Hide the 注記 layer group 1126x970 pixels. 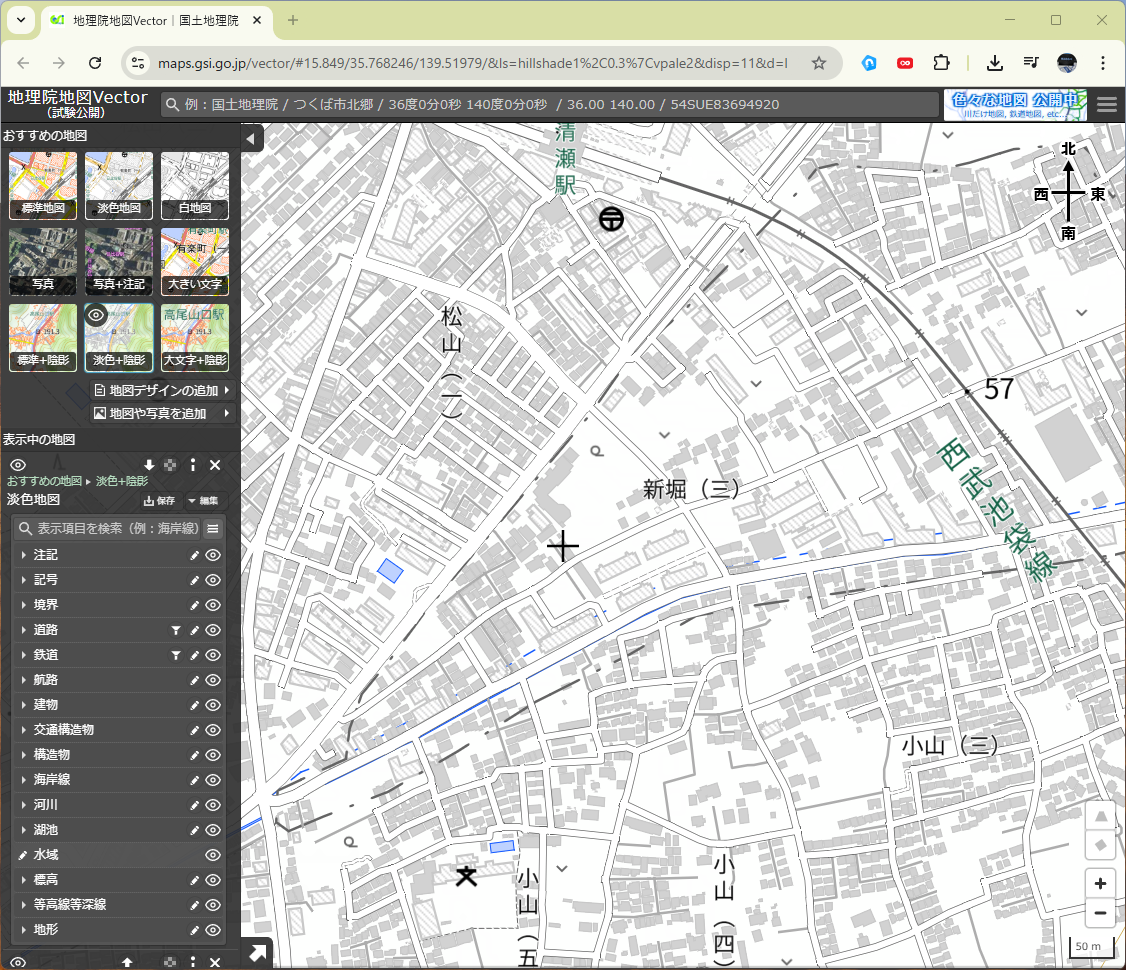tap(213, 555)
